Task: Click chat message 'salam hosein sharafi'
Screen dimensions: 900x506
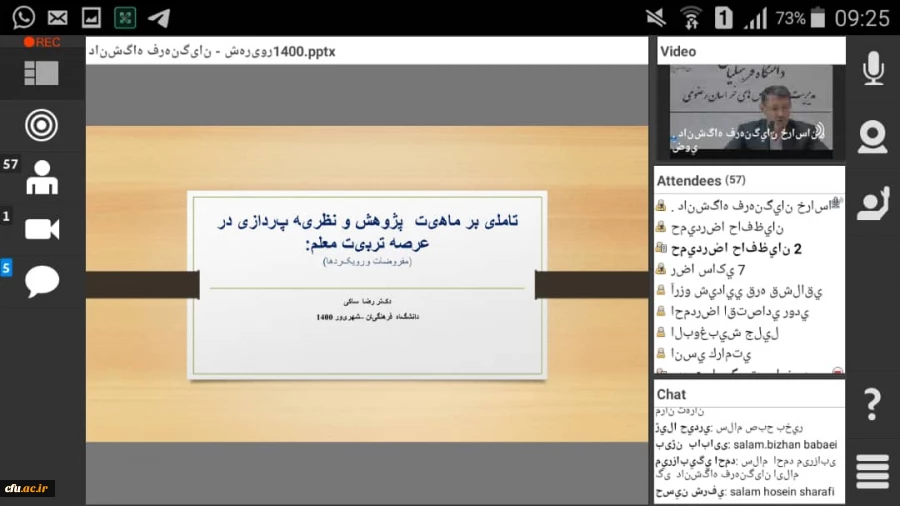Action: [745, 492]
